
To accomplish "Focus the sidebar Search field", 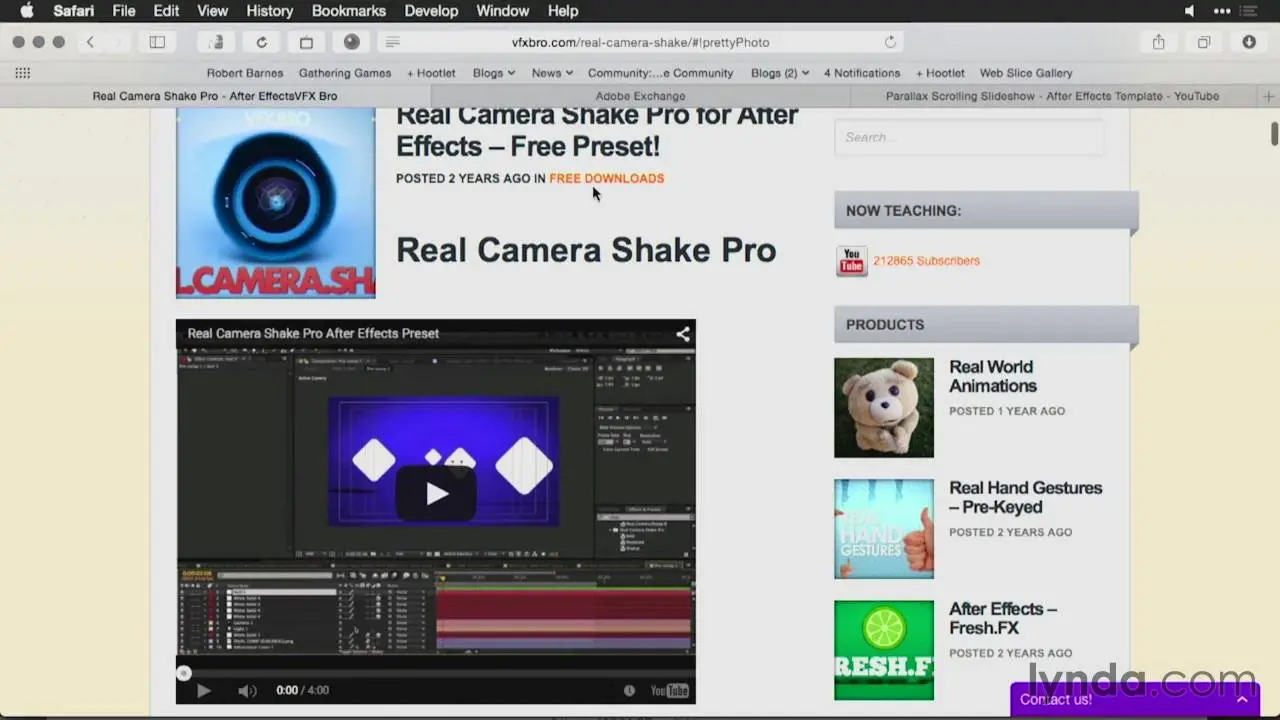I will pyautogui.click(x=969, y=137).
